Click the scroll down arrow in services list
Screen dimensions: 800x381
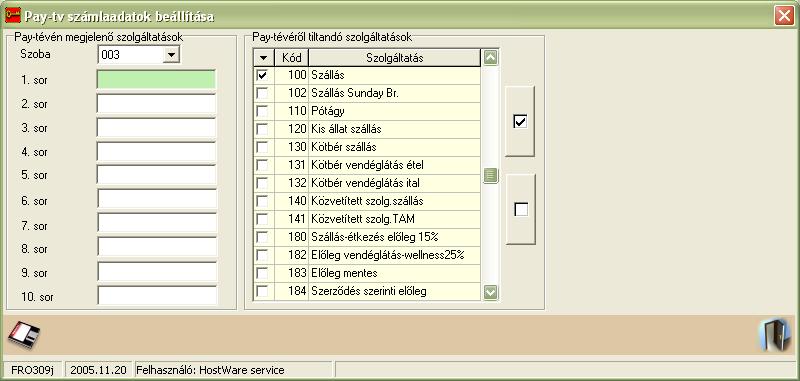coord(490,292)
